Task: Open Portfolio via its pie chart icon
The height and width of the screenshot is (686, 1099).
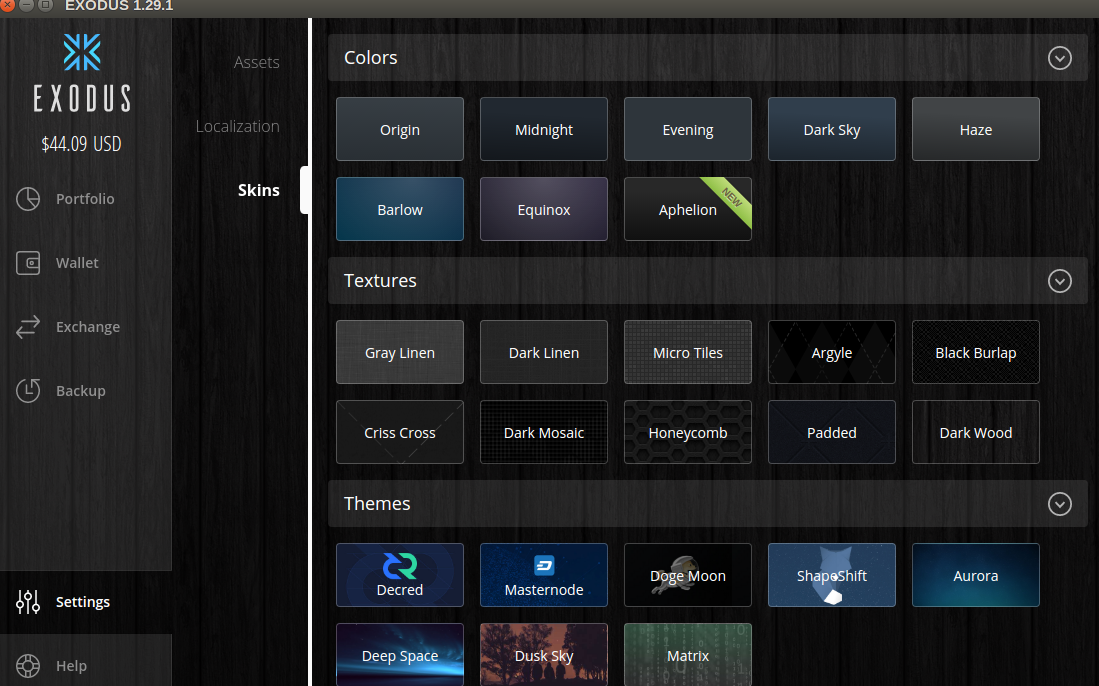Action: pos(28,199)
